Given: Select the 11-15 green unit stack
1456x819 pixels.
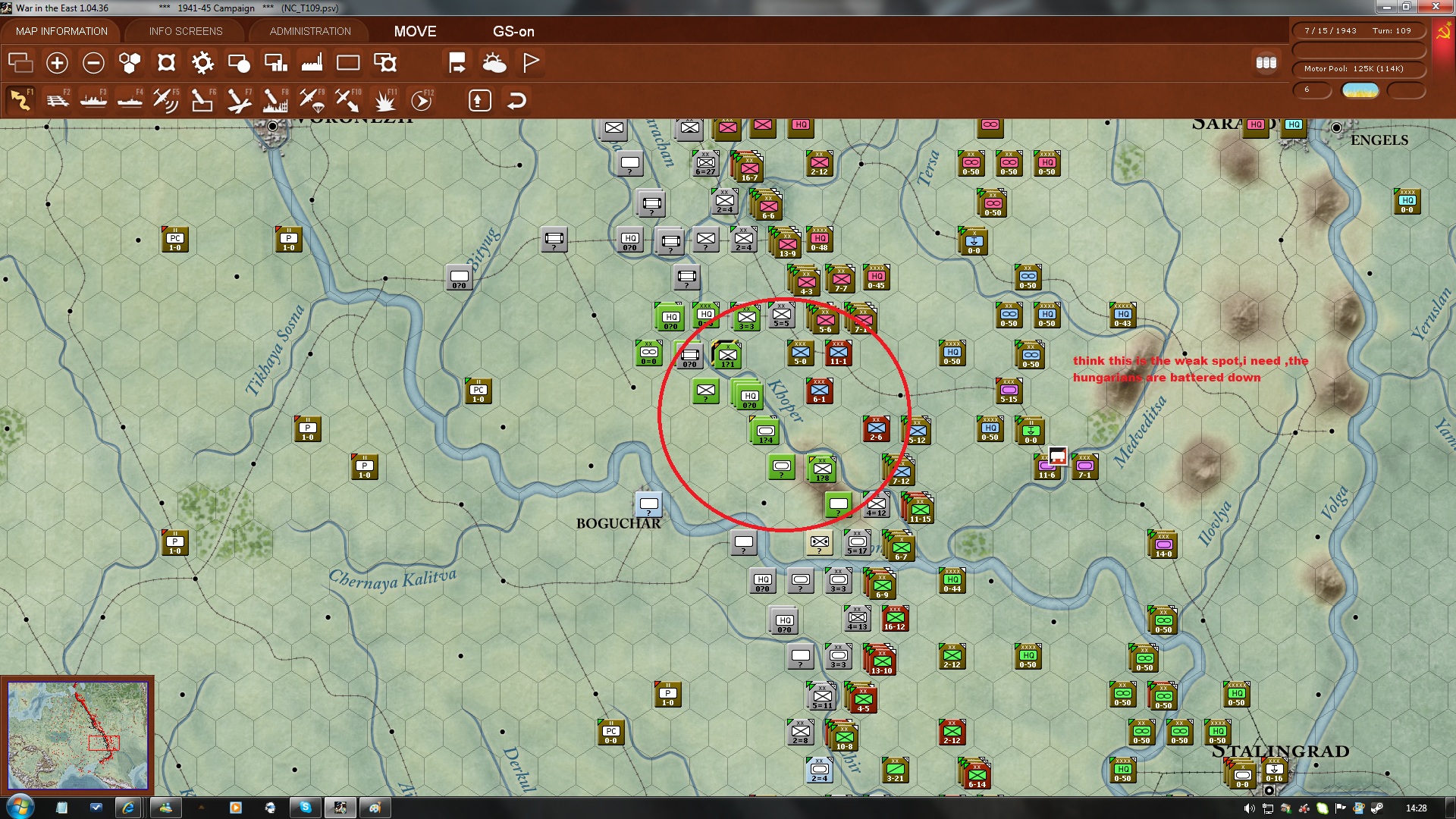Looking at the screenshot, I should point(918,507).
